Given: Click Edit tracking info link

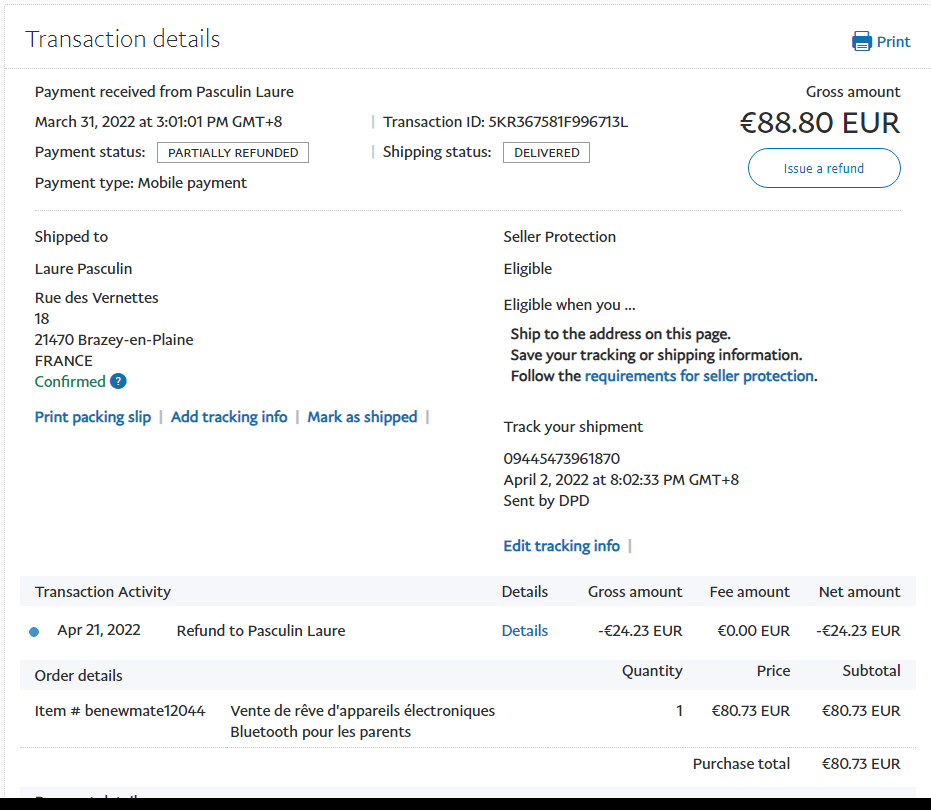Looking at the screenshot, I should (561, 546).
